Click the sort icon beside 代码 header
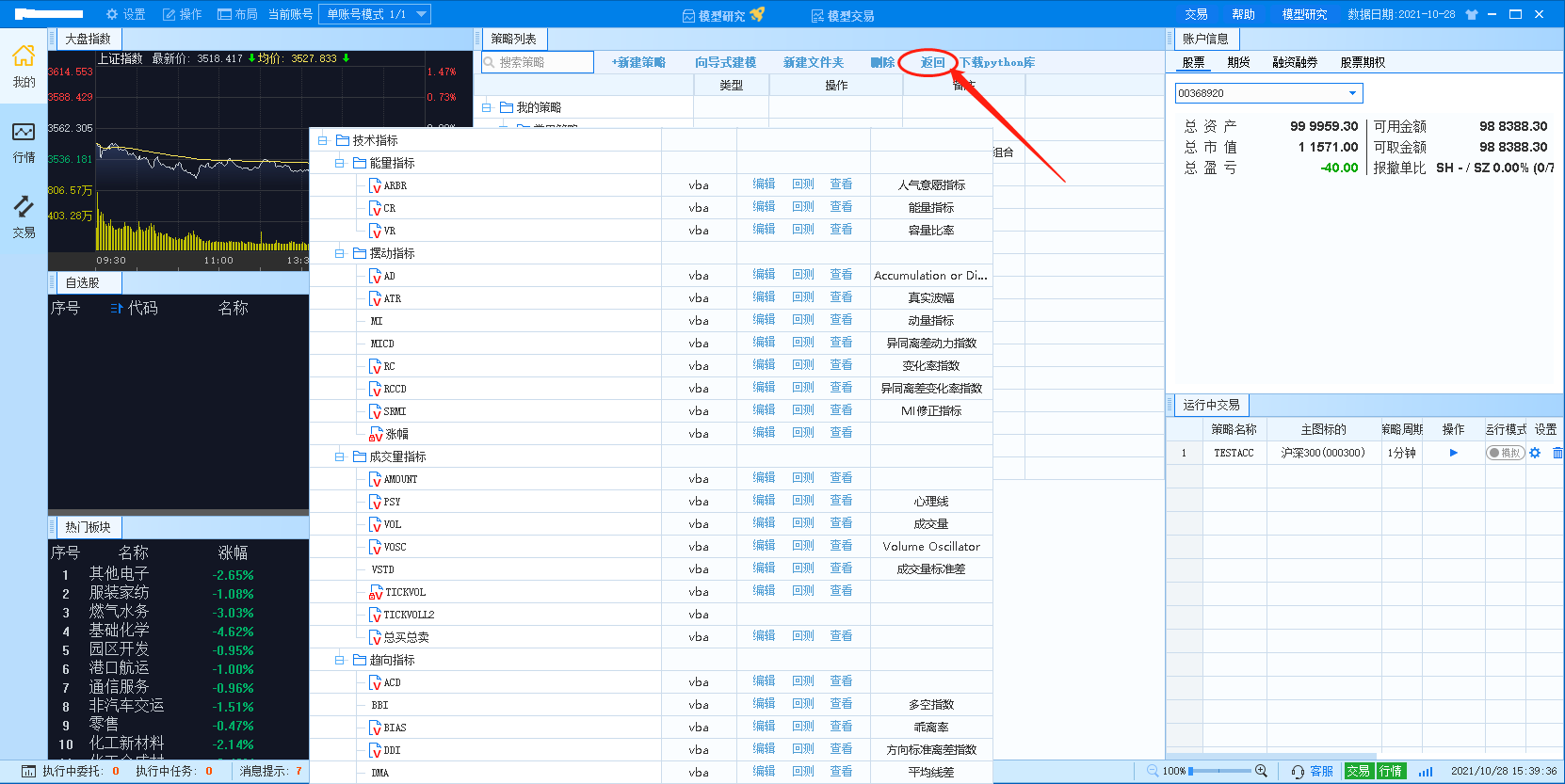Viewport: 1565px width, 784px height. click(x=117, y=308)
